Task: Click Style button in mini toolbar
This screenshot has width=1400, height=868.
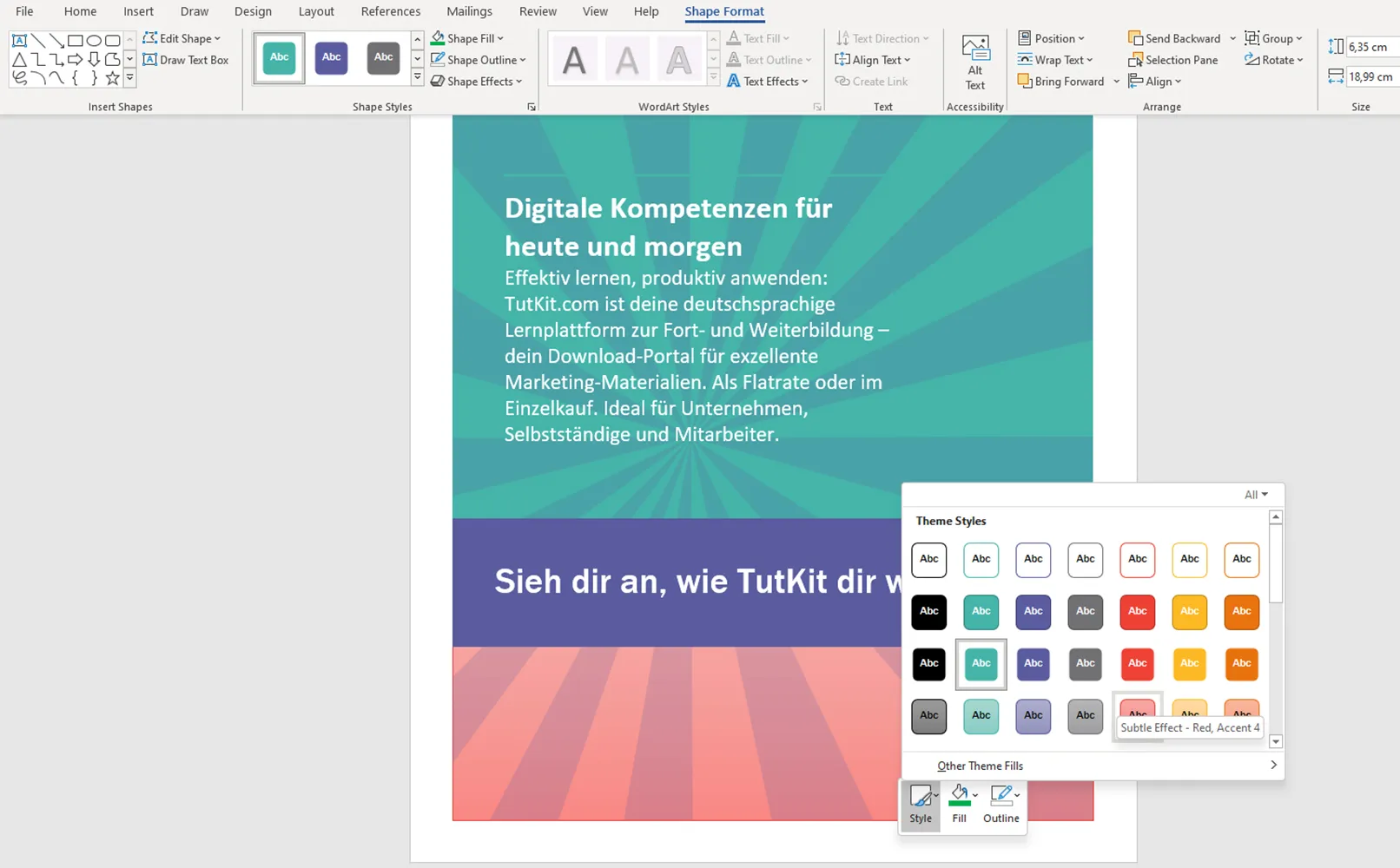Action: [921, 806]
